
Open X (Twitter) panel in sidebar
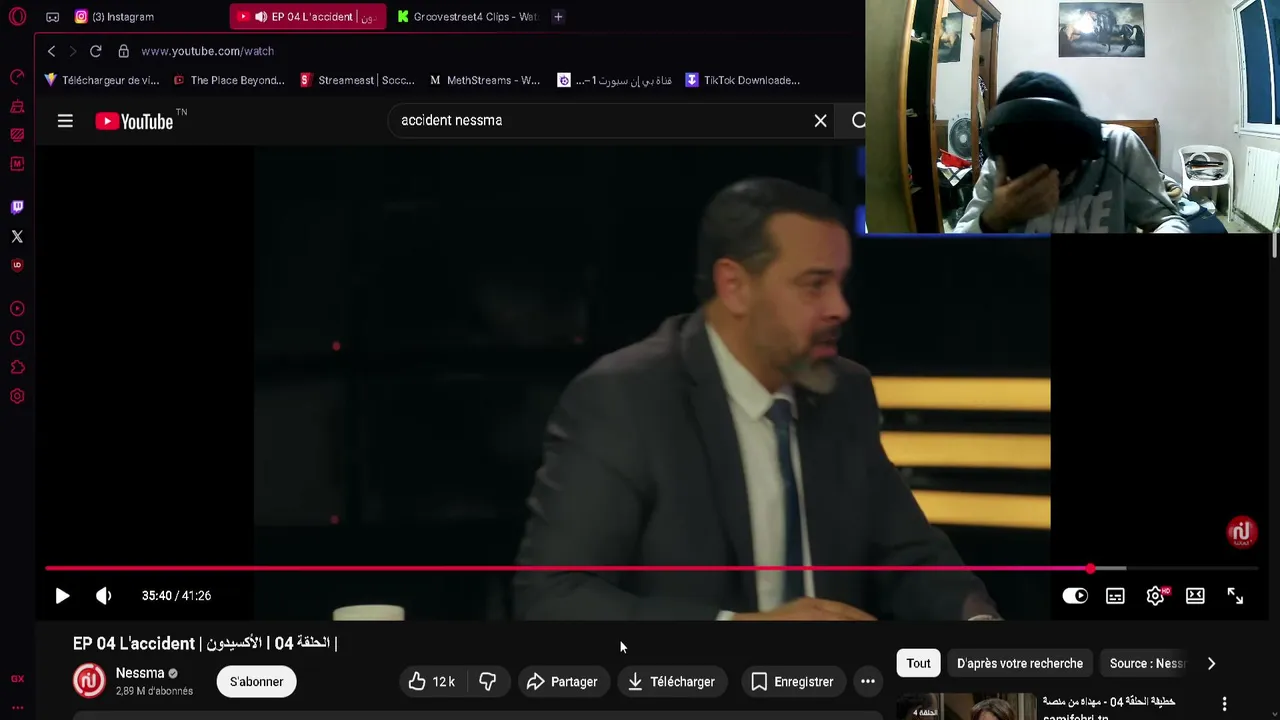click(17, 236)
